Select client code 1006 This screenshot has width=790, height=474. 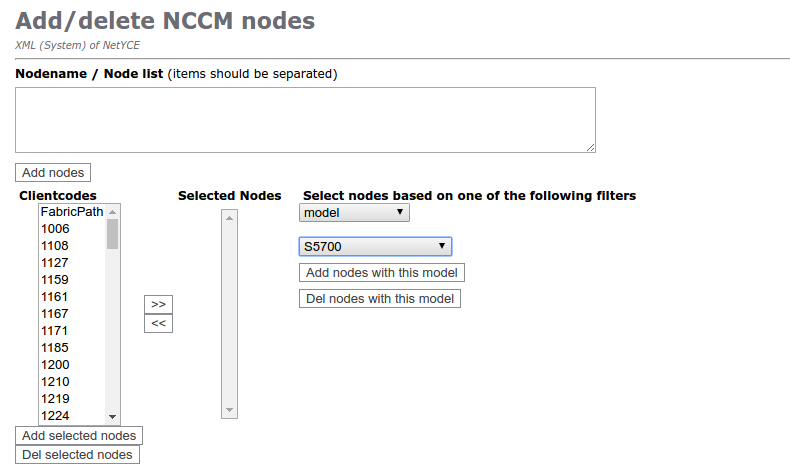click(x=55, y=229)
